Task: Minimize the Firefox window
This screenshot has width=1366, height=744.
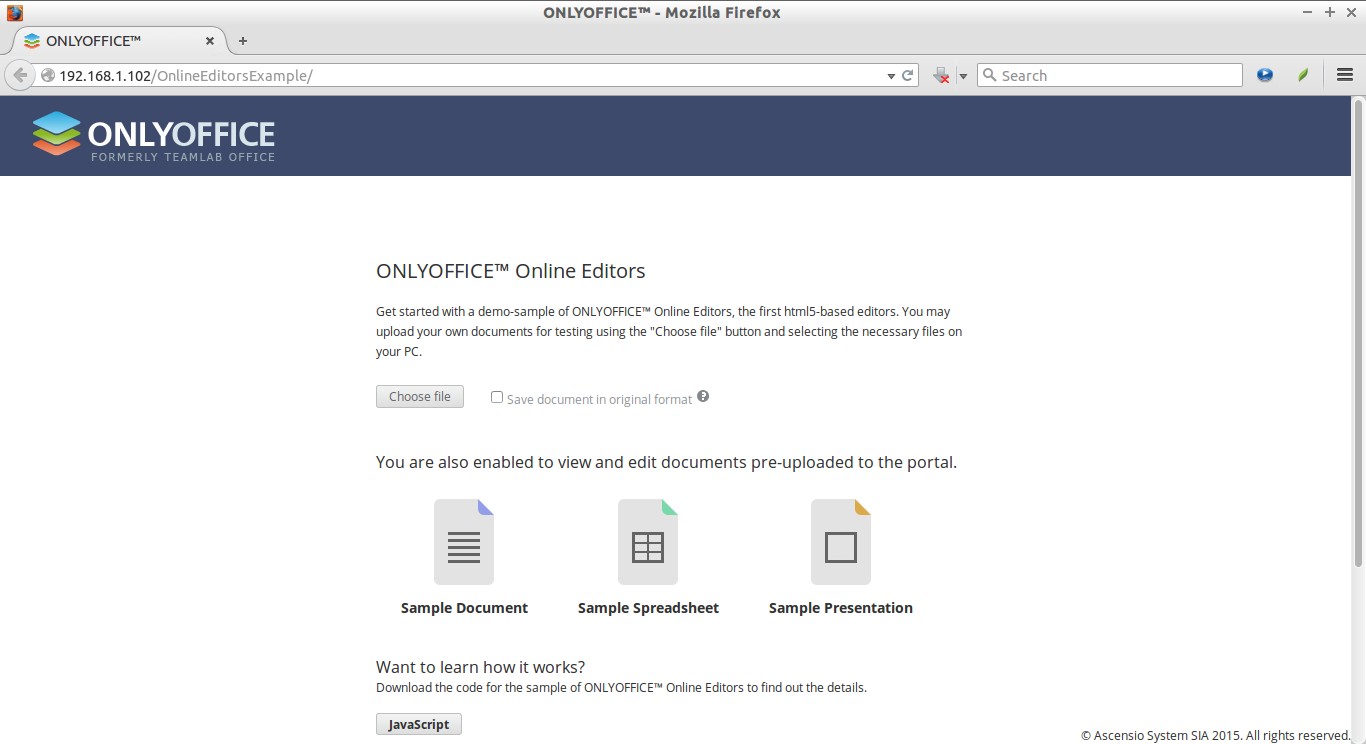Action: pos(1309,13)
